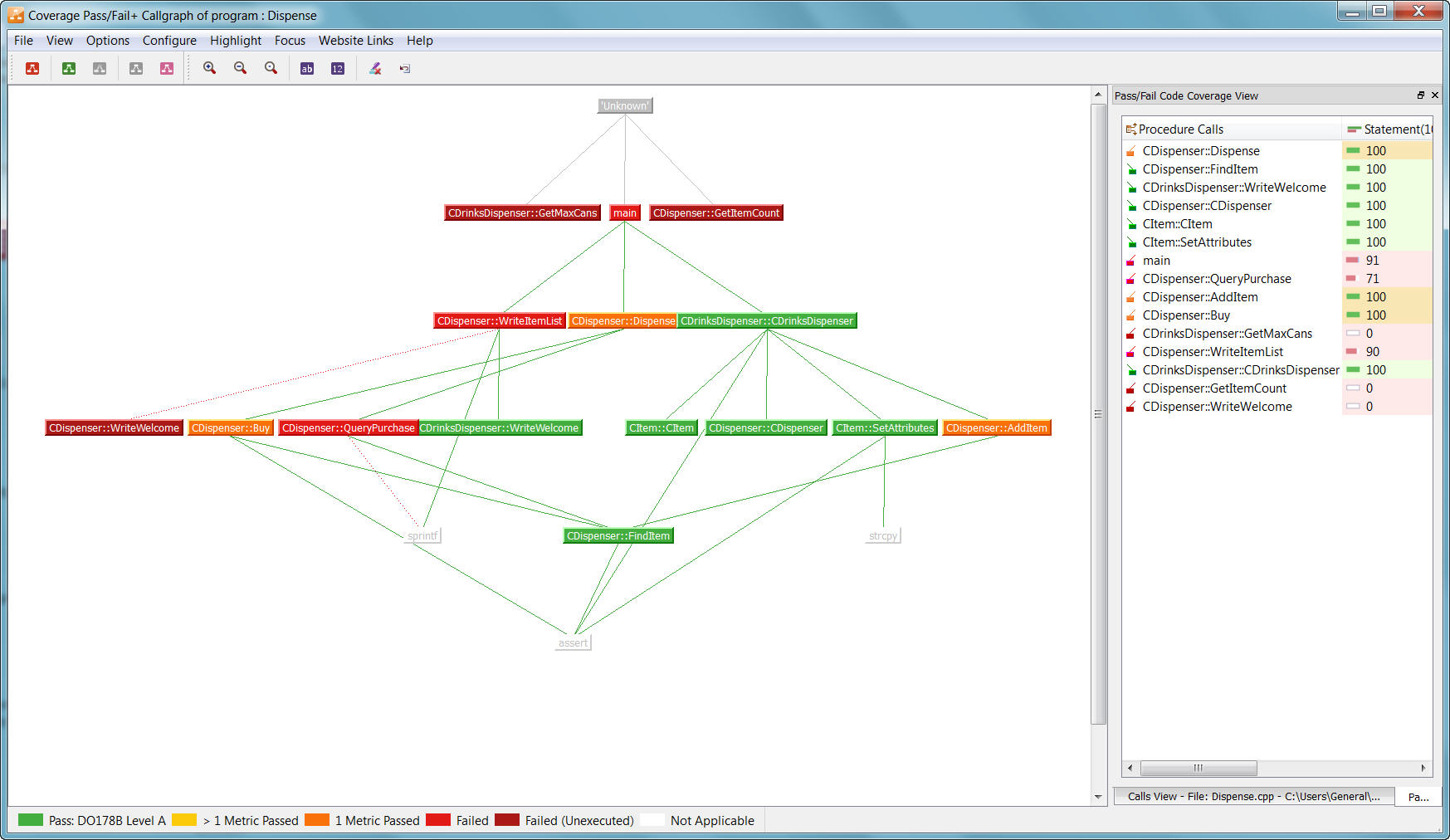Click the callgraph scroll down arrow
This screenshot has height=840, width=1450.
1098,797
